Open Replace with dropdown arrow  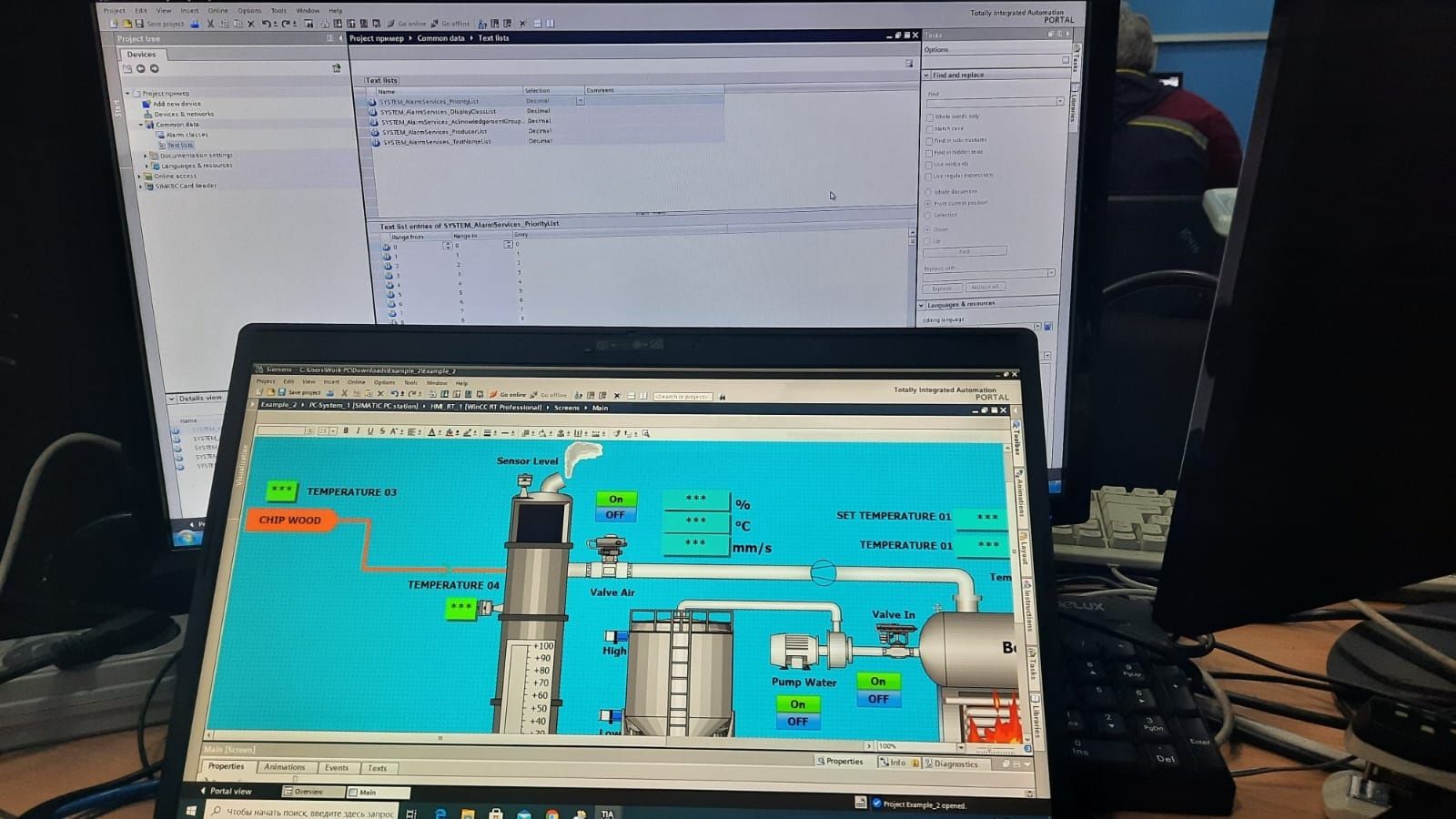coord(1051,273)
